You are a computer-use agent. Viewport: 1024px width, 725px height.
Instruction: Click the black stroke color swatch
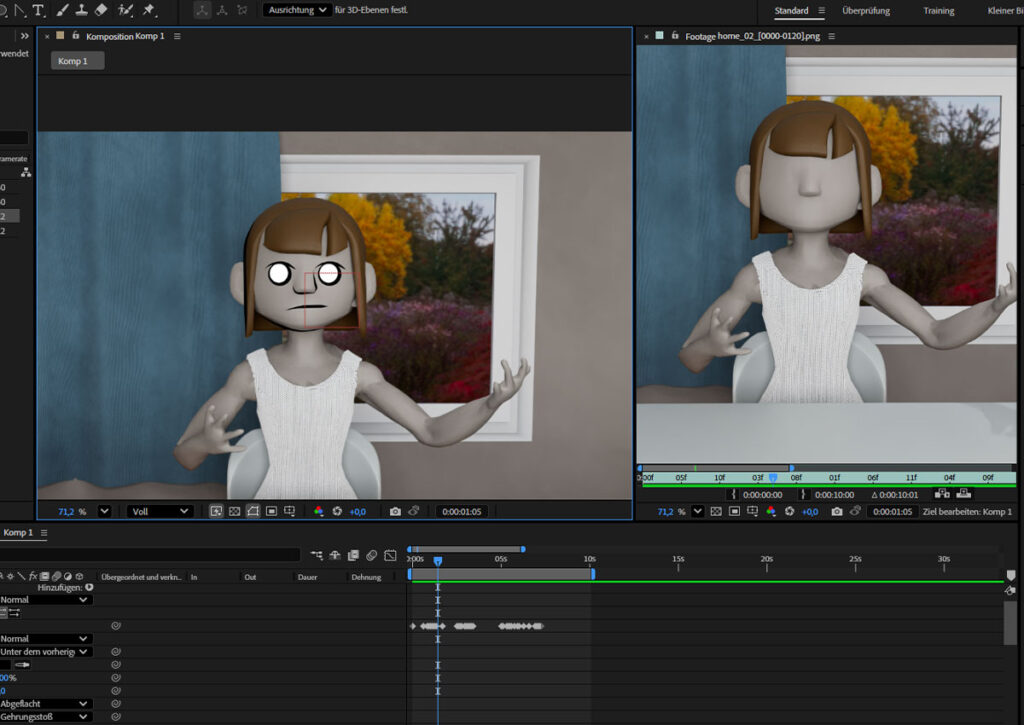tap(4, 664)
